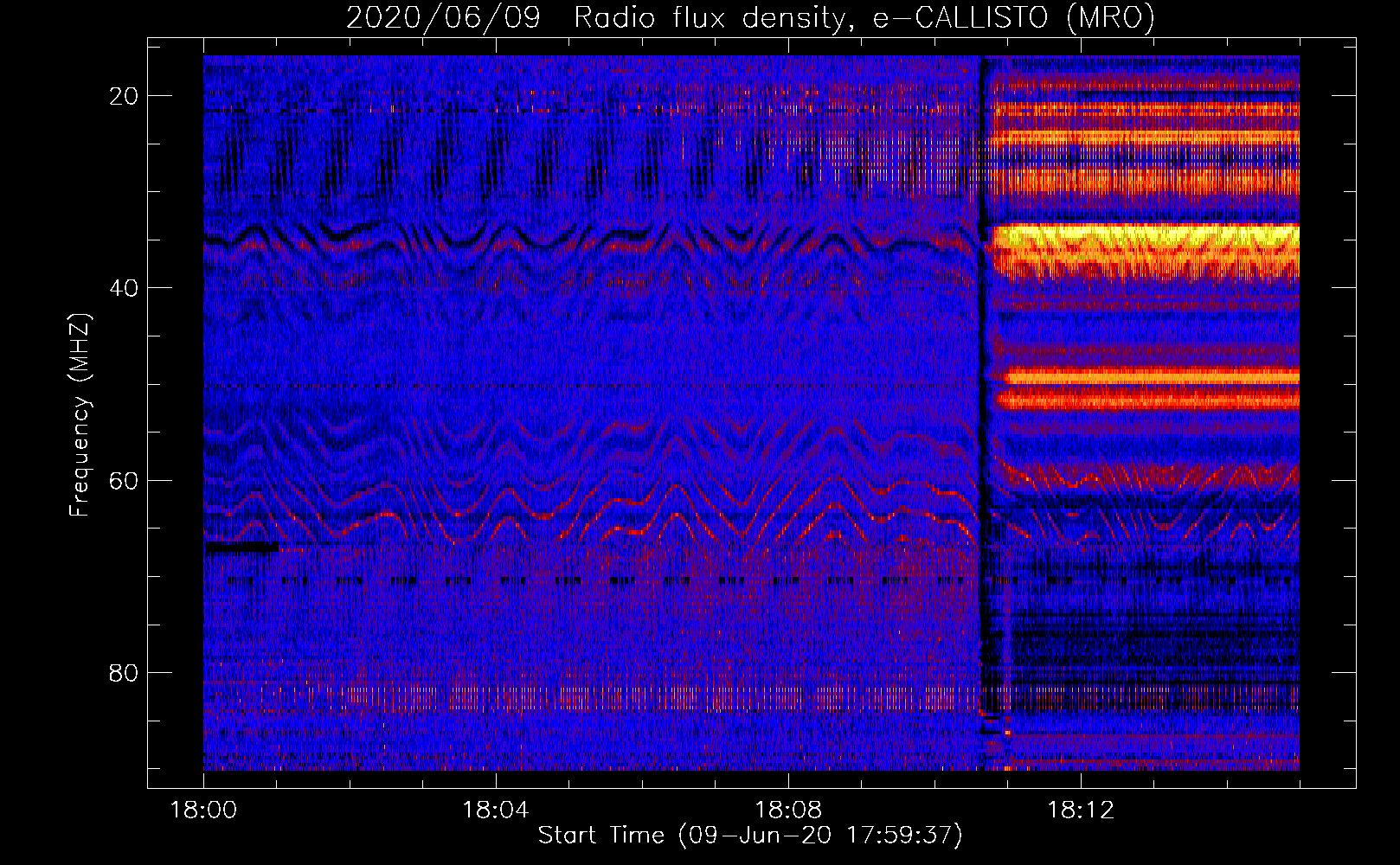Click the time tick label "18:08"
The height and width of the screenshot is (865, 1400).
tap(788, 811)
